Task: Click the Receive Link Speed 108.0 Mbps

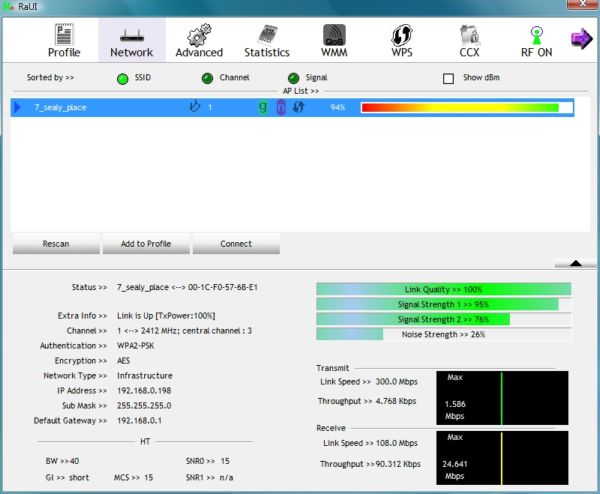Action: [x=396, y=443]
